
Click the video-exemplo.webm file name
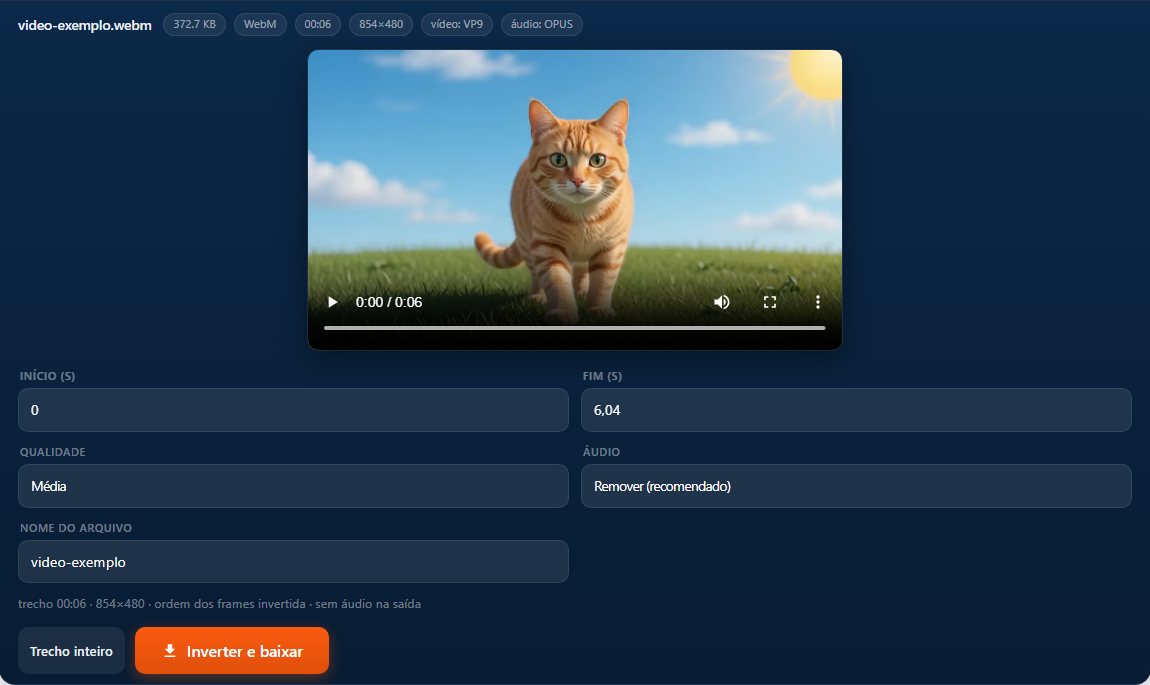click(84, 25)
